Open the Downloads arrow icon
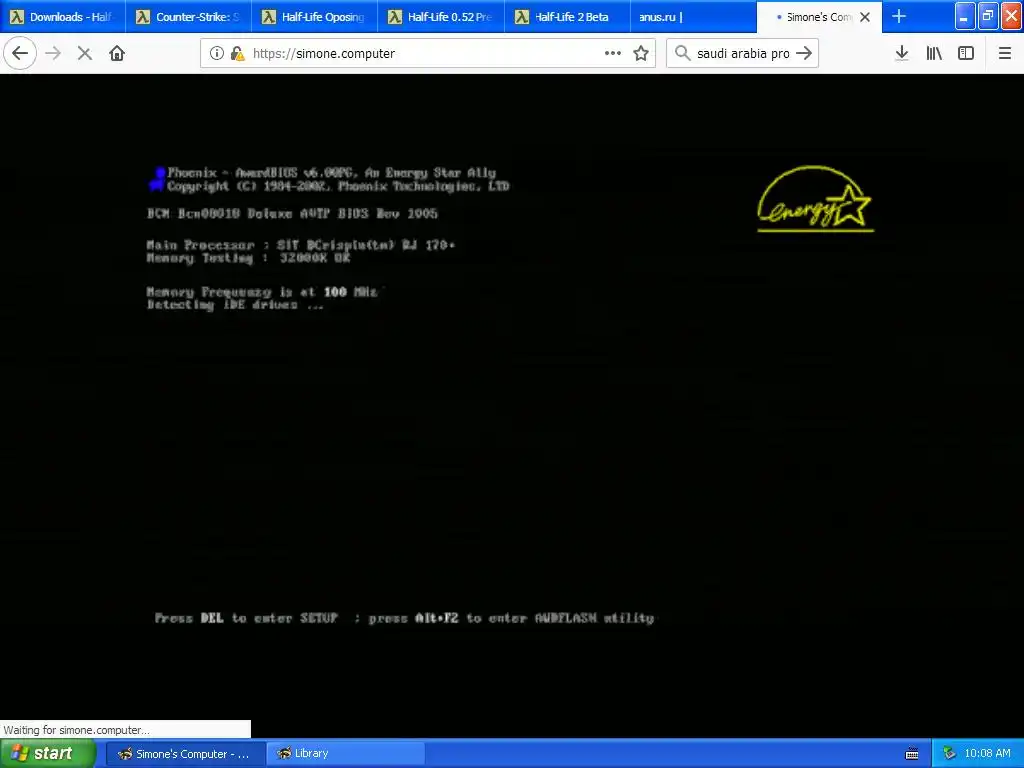The width and height of the screenshot is (1024, 768). [902, 54]
